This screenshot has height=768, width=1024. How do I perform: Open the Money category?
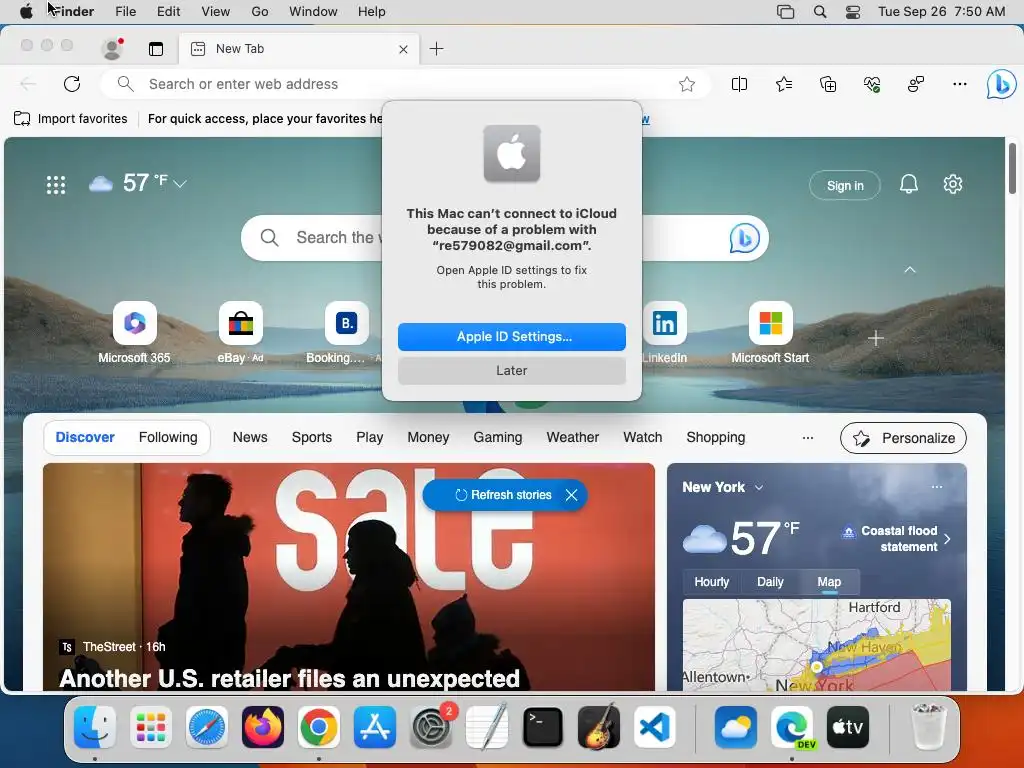pyautogui.click(x=428, y=438)
